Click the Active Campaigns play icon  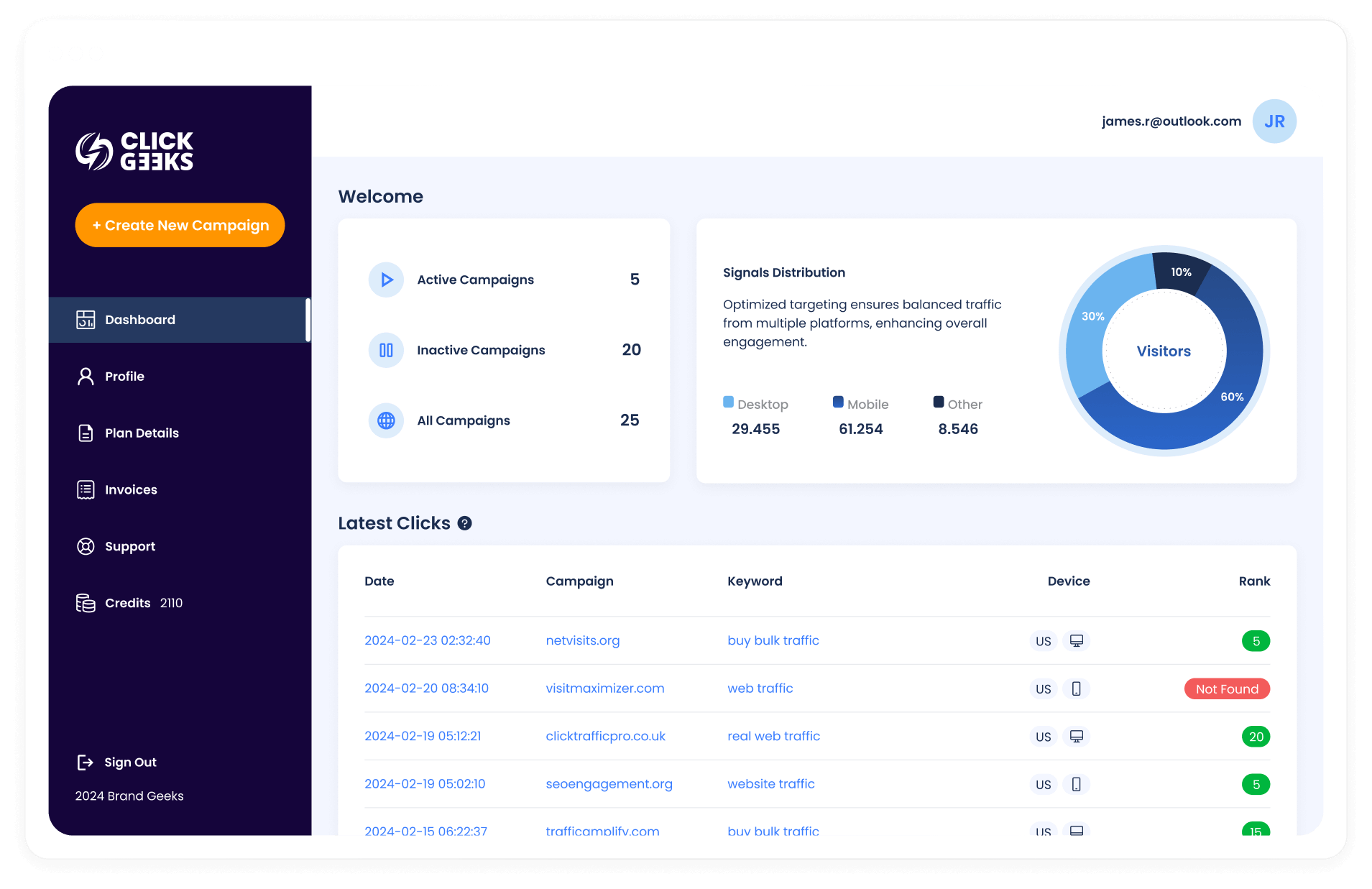point(386,280)
